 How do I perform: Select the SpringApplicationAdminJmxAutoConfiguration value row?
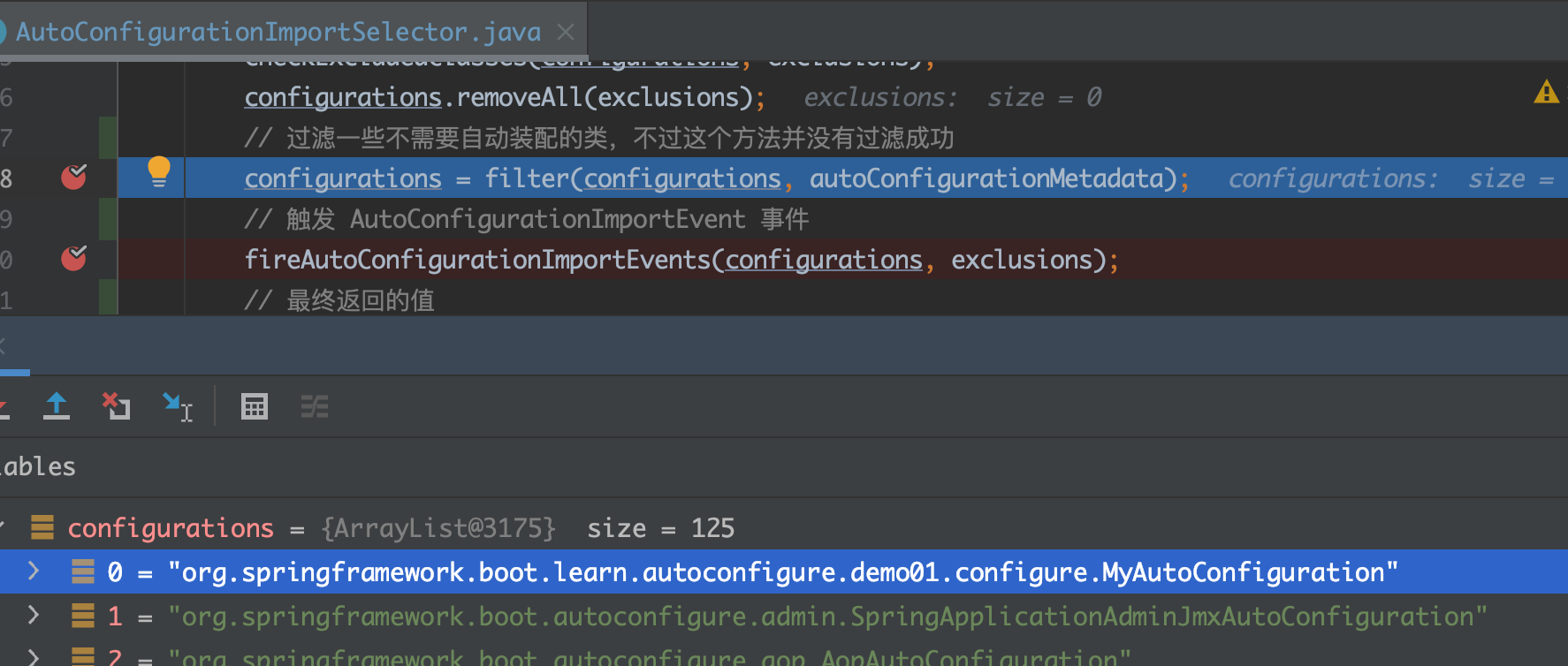coord(784,616)
